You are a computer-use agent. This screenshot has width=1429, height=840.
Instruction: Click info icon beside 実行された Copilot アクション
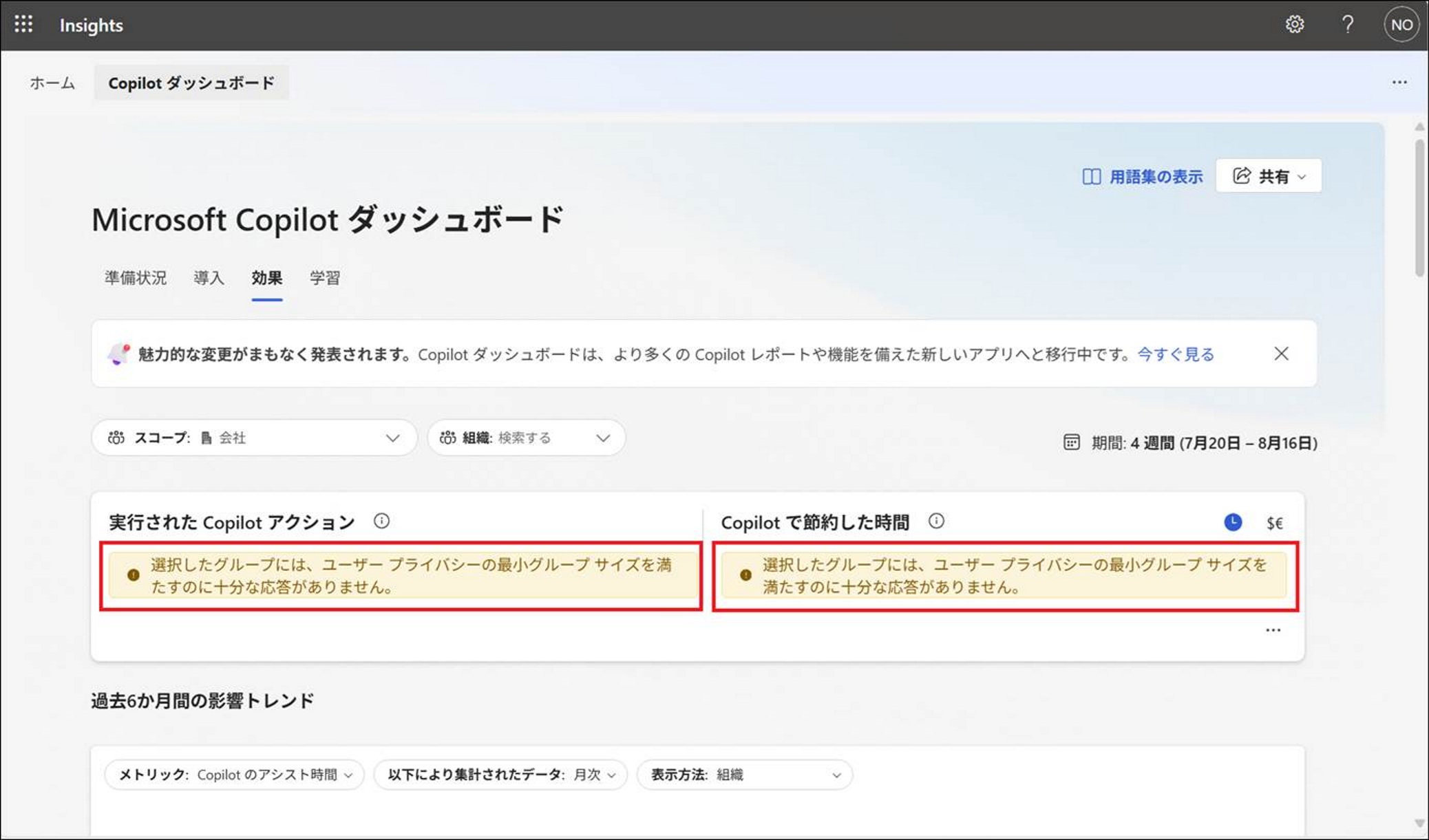pos(381,521)
